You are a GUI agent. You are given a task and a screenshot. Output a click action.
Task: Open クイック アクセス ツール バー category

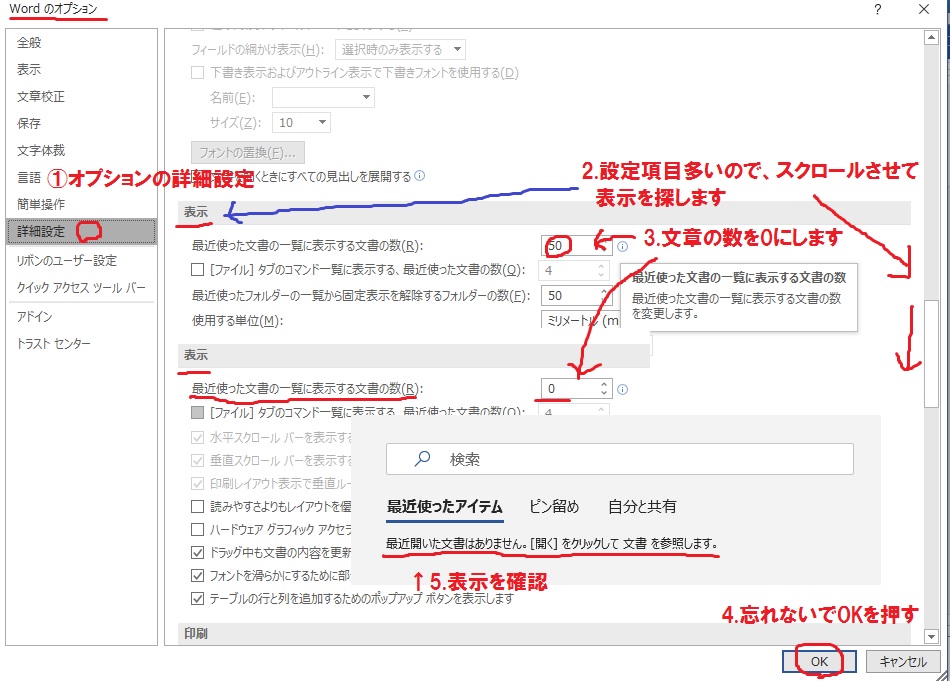(x=81, y=288)
